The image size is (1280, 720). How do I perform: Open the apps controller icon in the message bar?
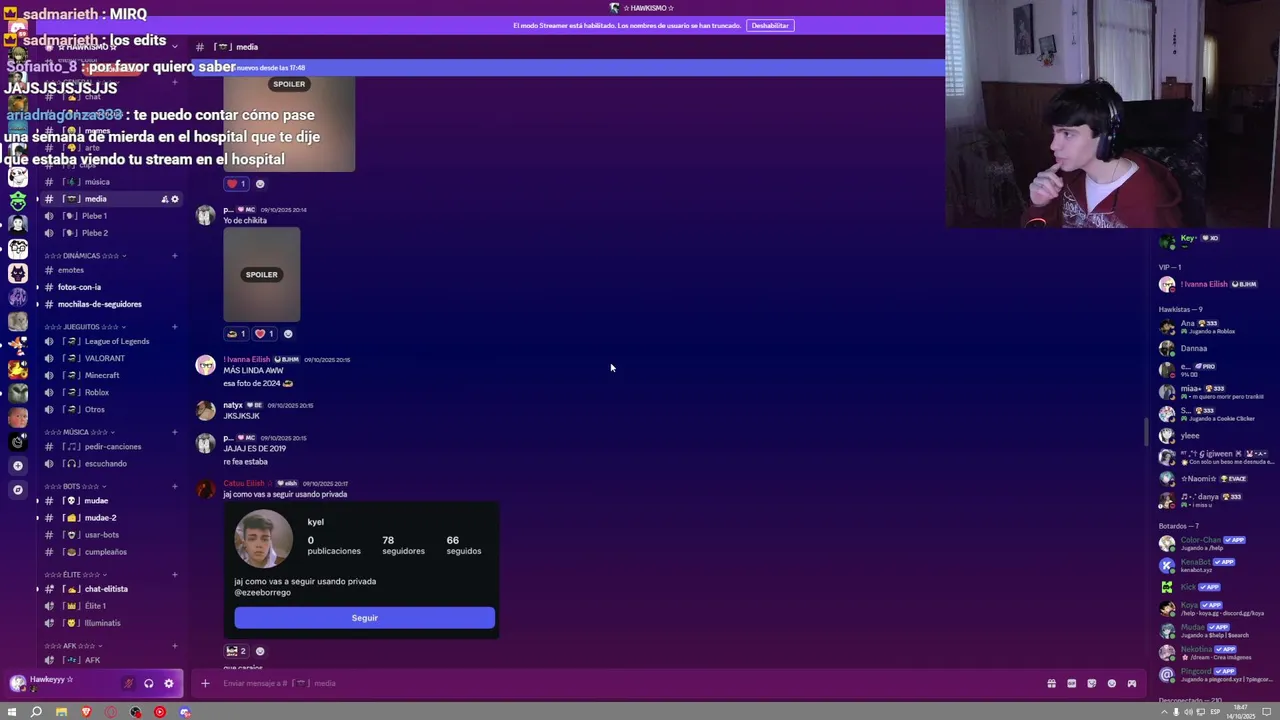point(1131,683)
